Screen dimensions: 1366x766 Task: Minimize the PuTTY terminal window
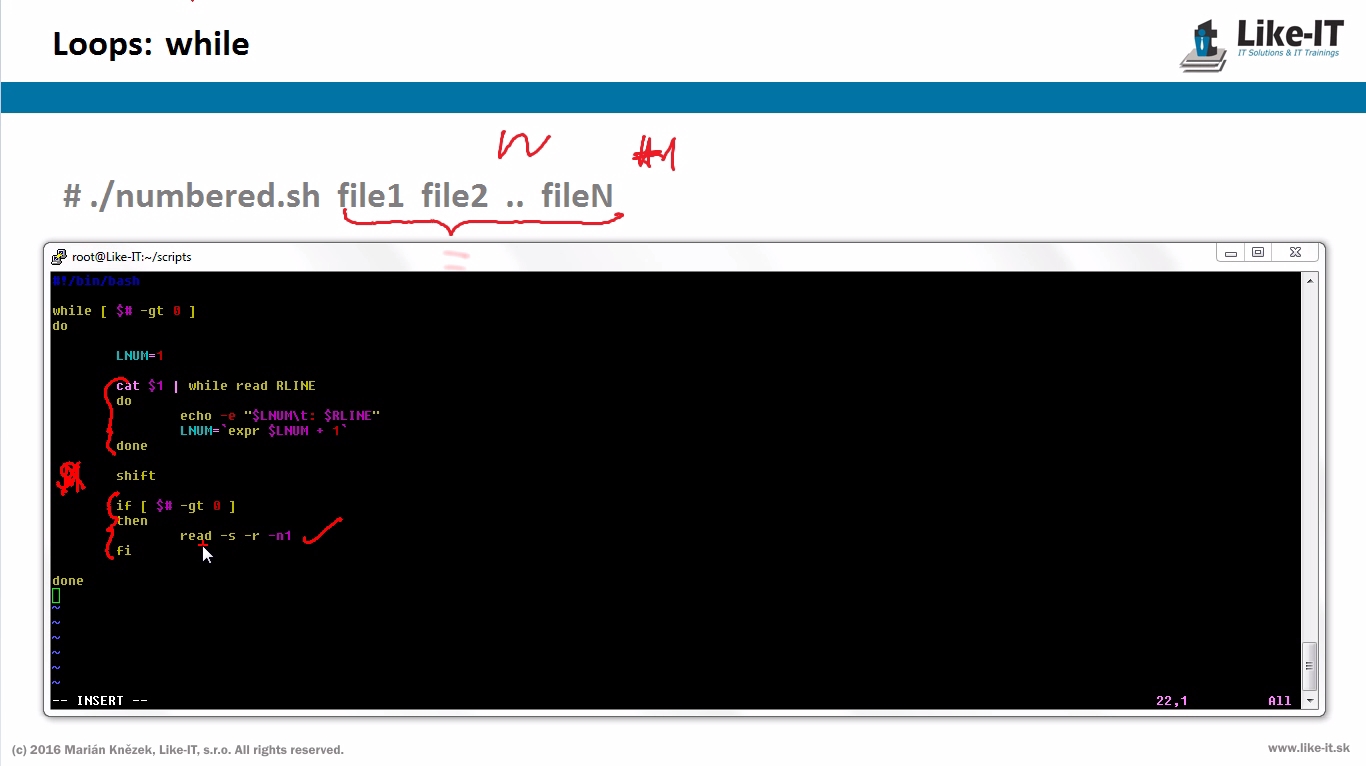pyautogui.click(x=1231, y=254)
